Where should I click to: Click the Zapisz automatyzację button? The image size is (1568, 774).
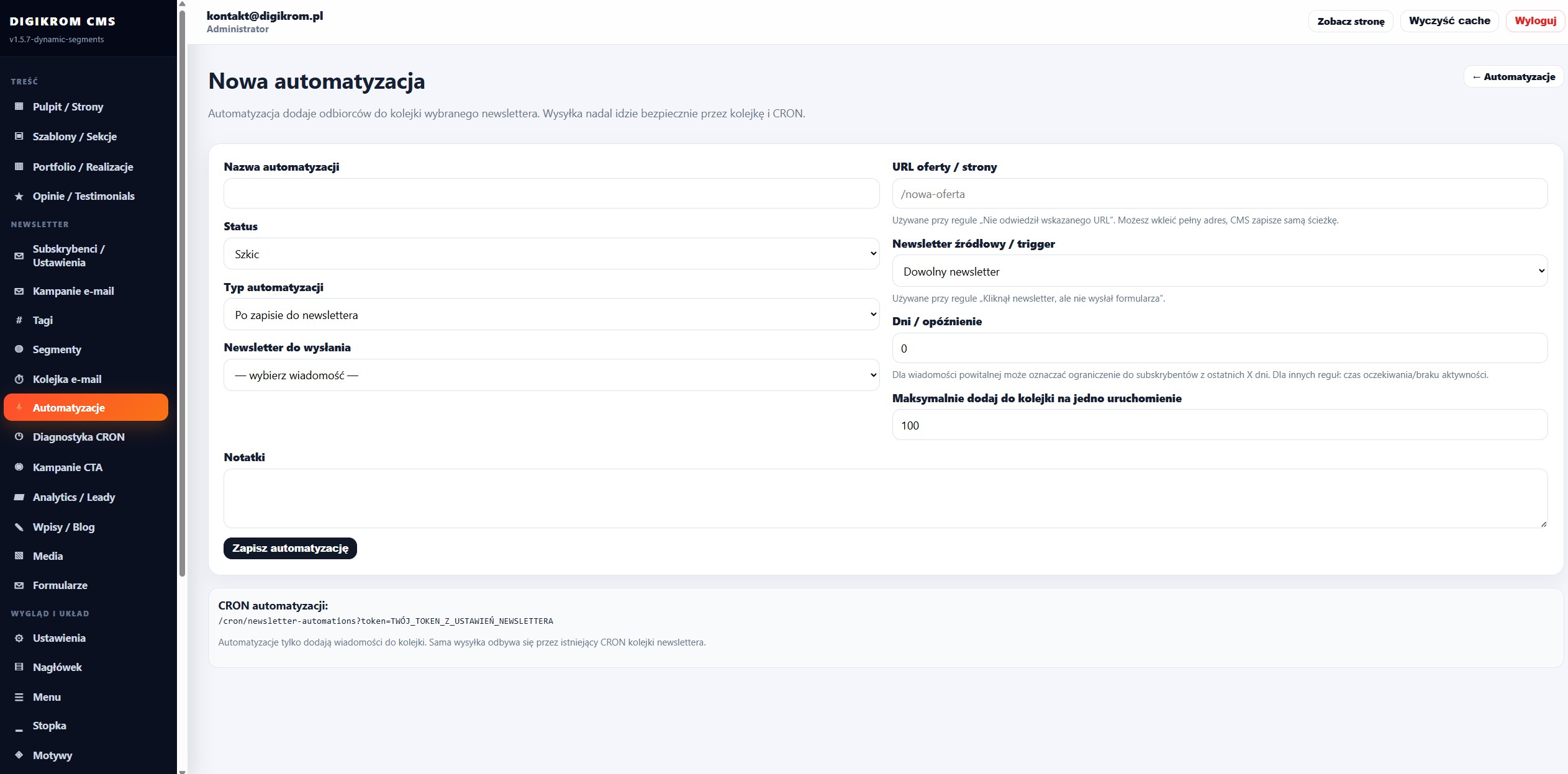(x=290, y=548)
